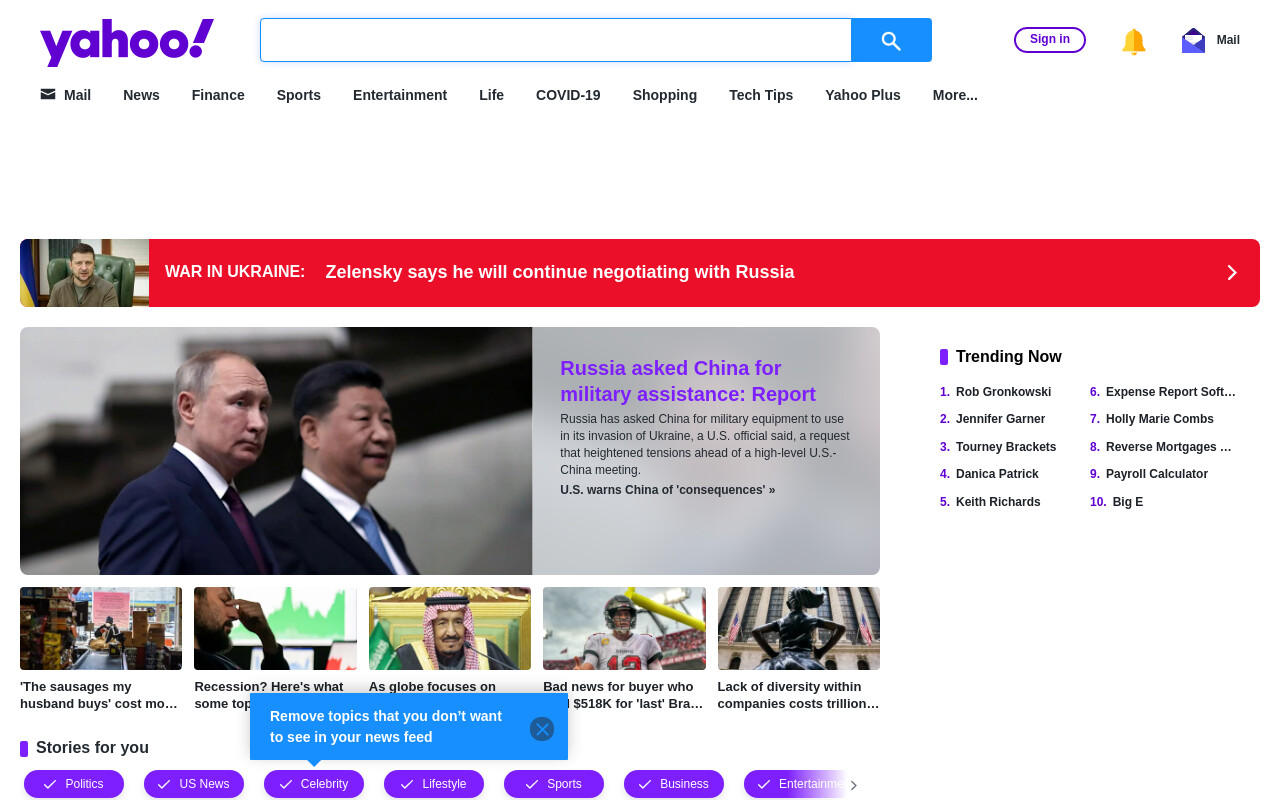Image resolution: width=1280 pixels, height=800 pixels.
Task: Select trending topic Expense Report Software
Action: [x=1171, y=392]
